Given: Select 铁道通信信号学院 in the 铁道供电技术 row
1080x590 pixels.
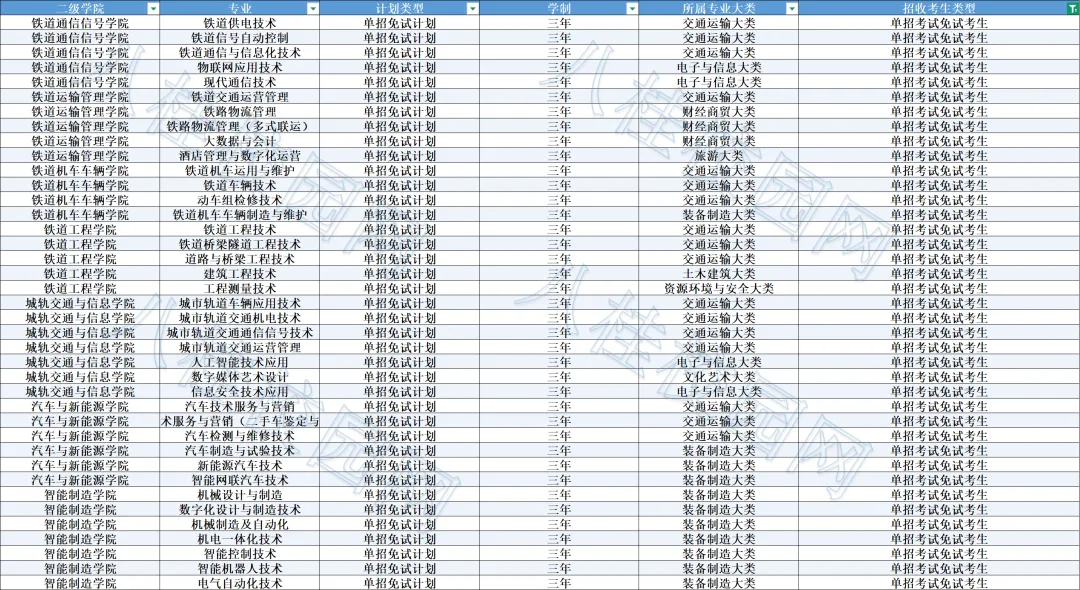Looking at the screenshot, I should 80,23.
